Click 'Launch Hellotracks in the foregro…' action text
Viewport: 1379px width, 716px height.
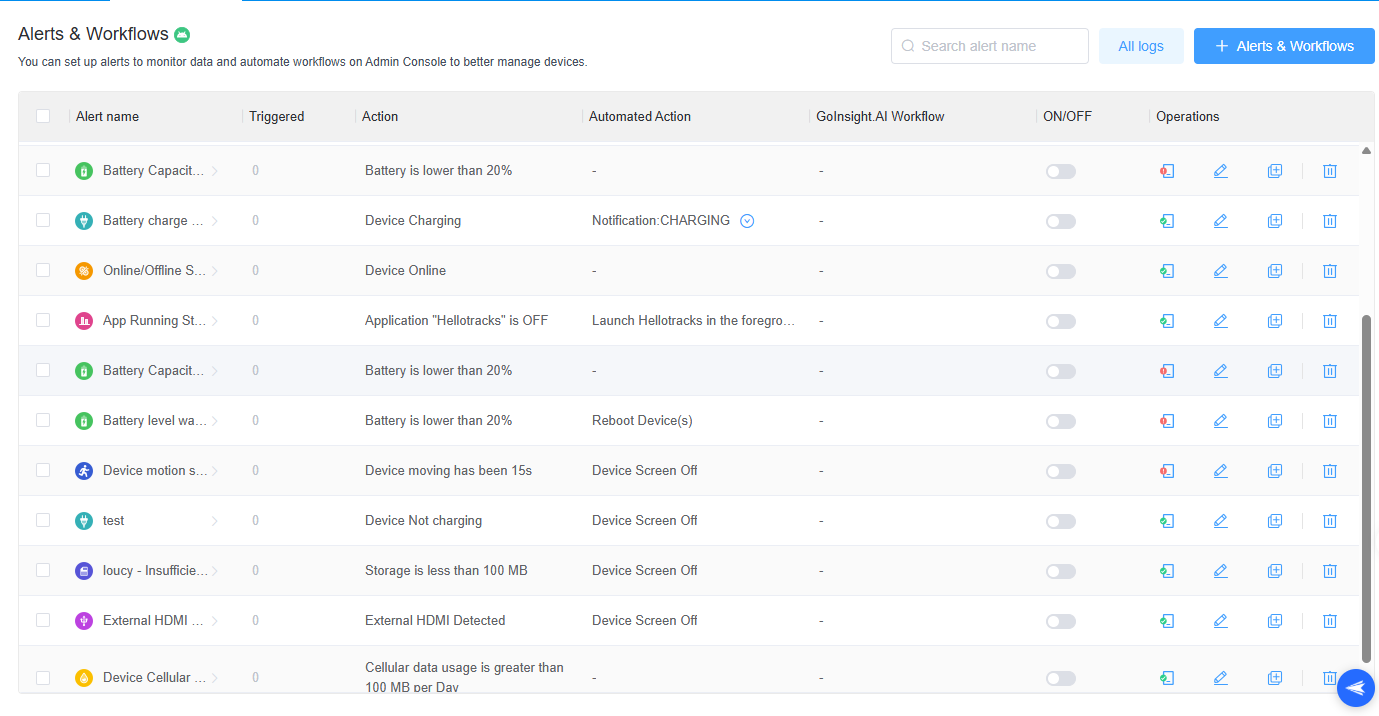coord(693,321)
